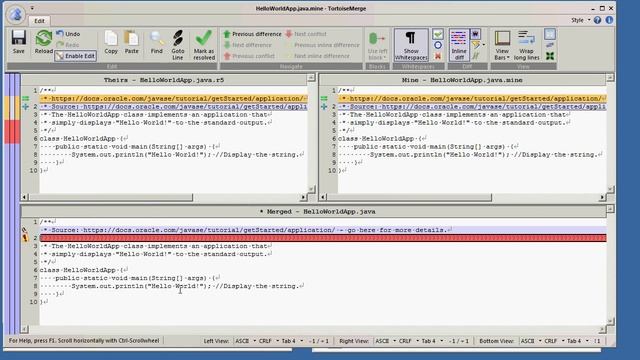
Task: Click the println line in Merged pane
Action: [x=172, y=286]
